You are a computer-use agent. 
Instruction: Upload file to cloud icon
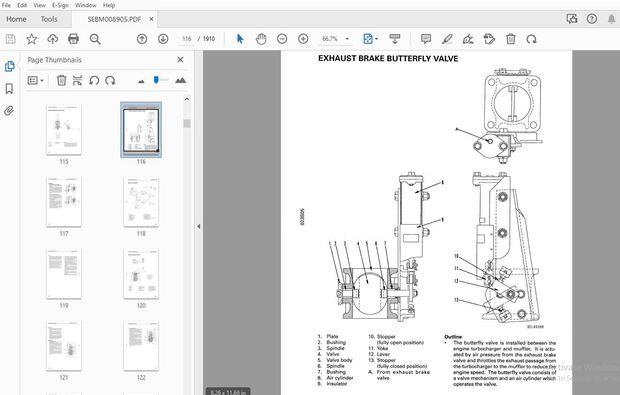pyautogui.click(x=53, y=39)
